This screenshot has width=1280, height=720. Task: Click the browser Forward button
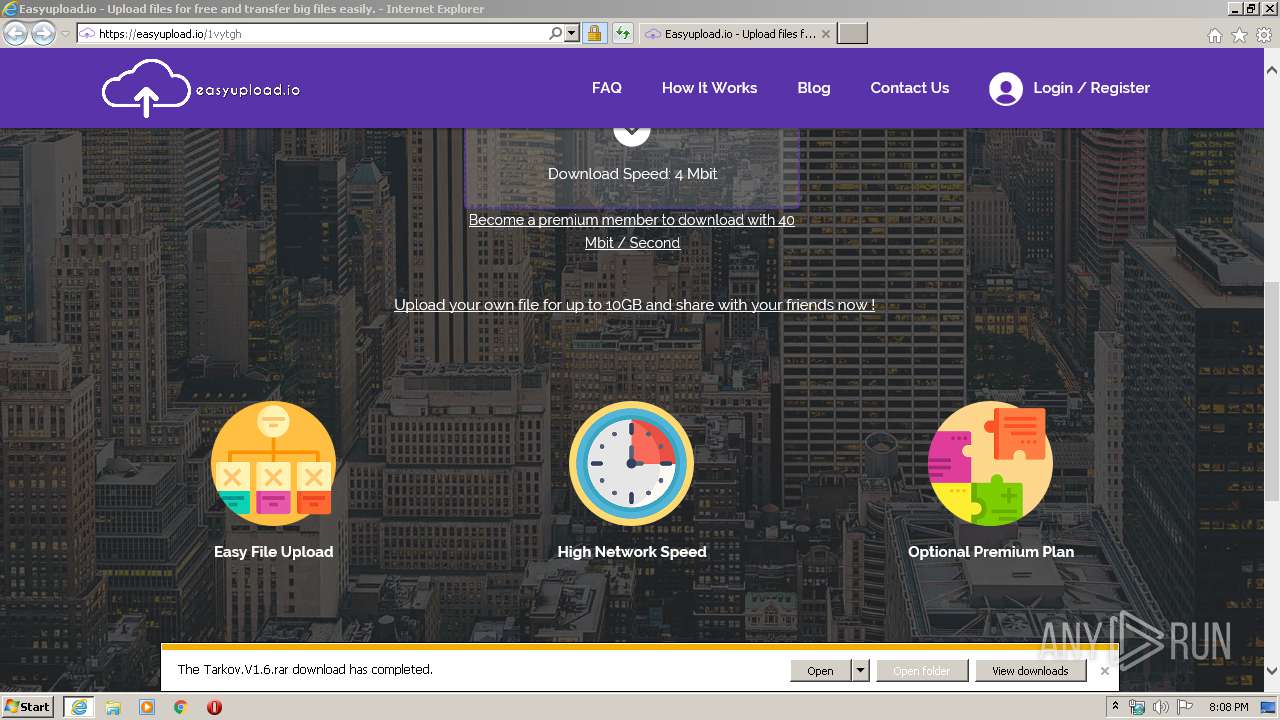point(43,34)
